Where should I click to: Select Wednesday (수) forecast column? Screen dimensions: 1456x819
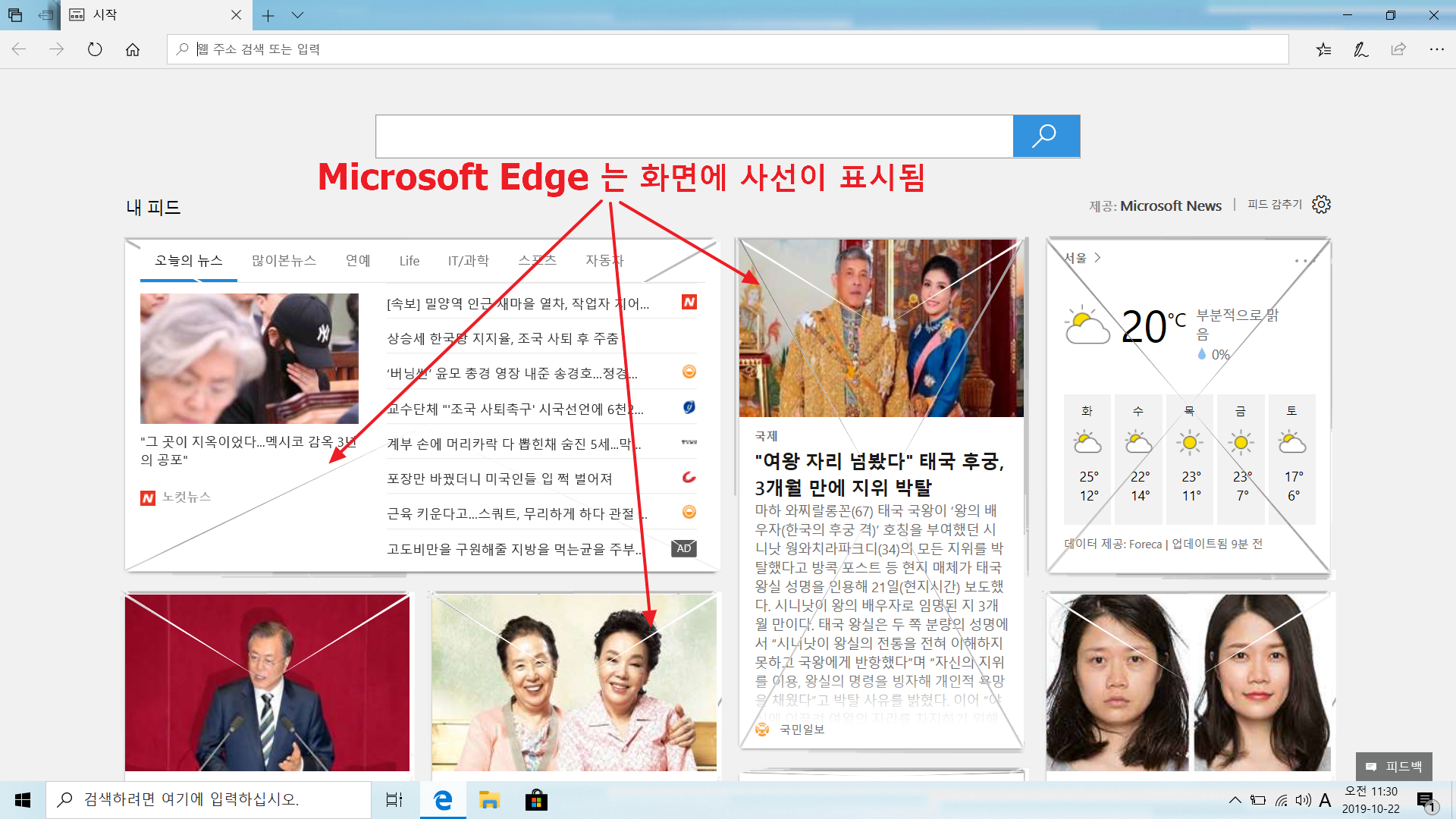pos(1138,459)
